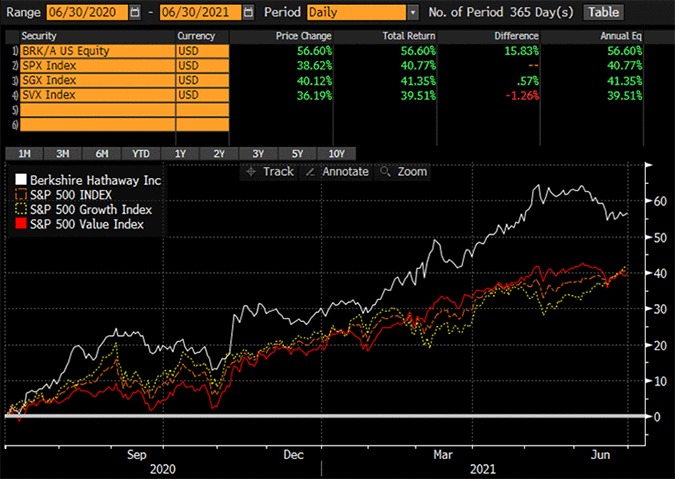Click the Price Change column header

[303, 36]
